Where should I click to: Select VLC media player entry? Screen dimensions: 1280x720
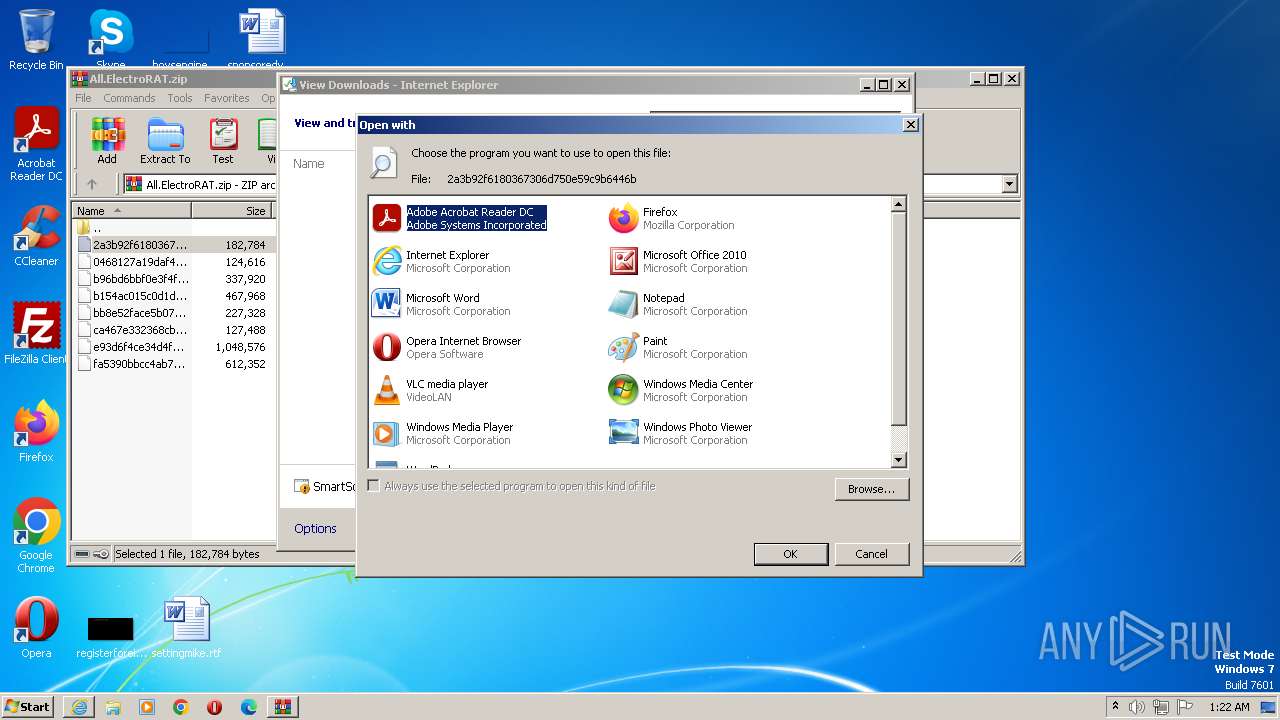[430, 390]
